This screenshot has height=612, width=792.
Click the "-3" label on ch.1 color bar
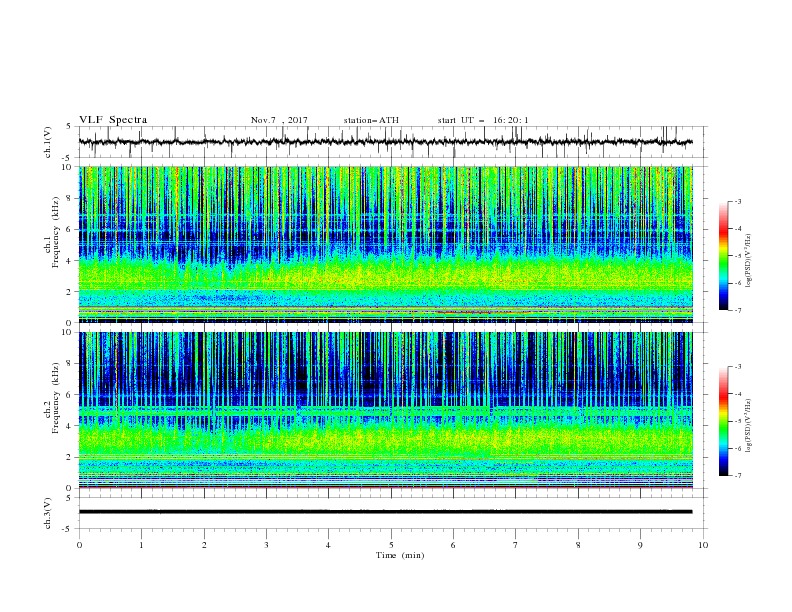click(x=737, y=201)
